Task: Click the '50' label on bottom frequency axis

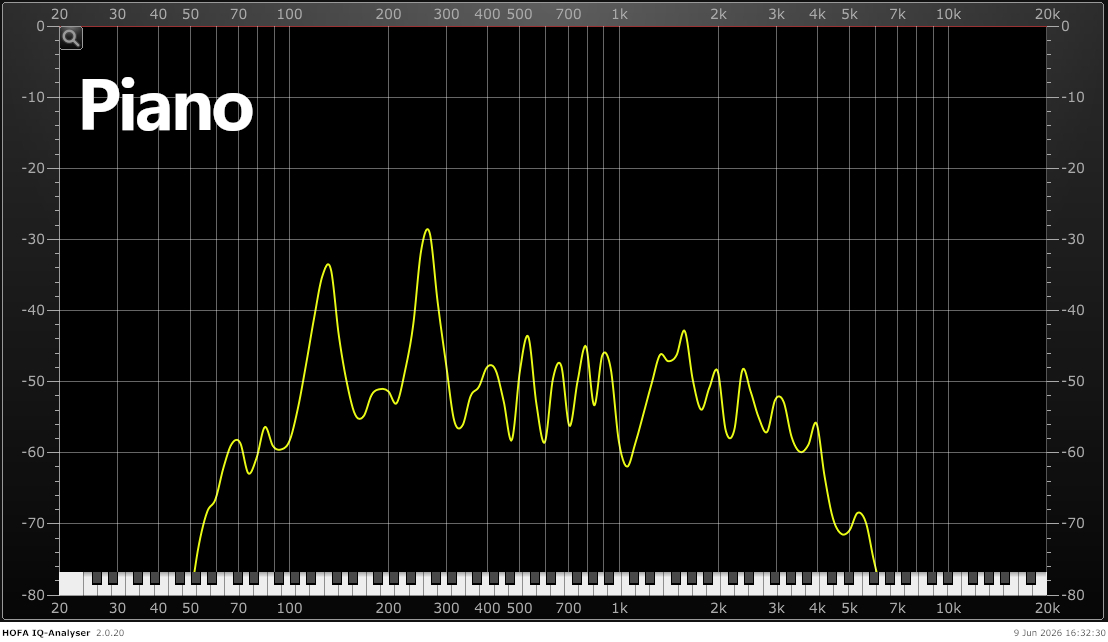Action: pyautogui.click(x=190, y=608)
